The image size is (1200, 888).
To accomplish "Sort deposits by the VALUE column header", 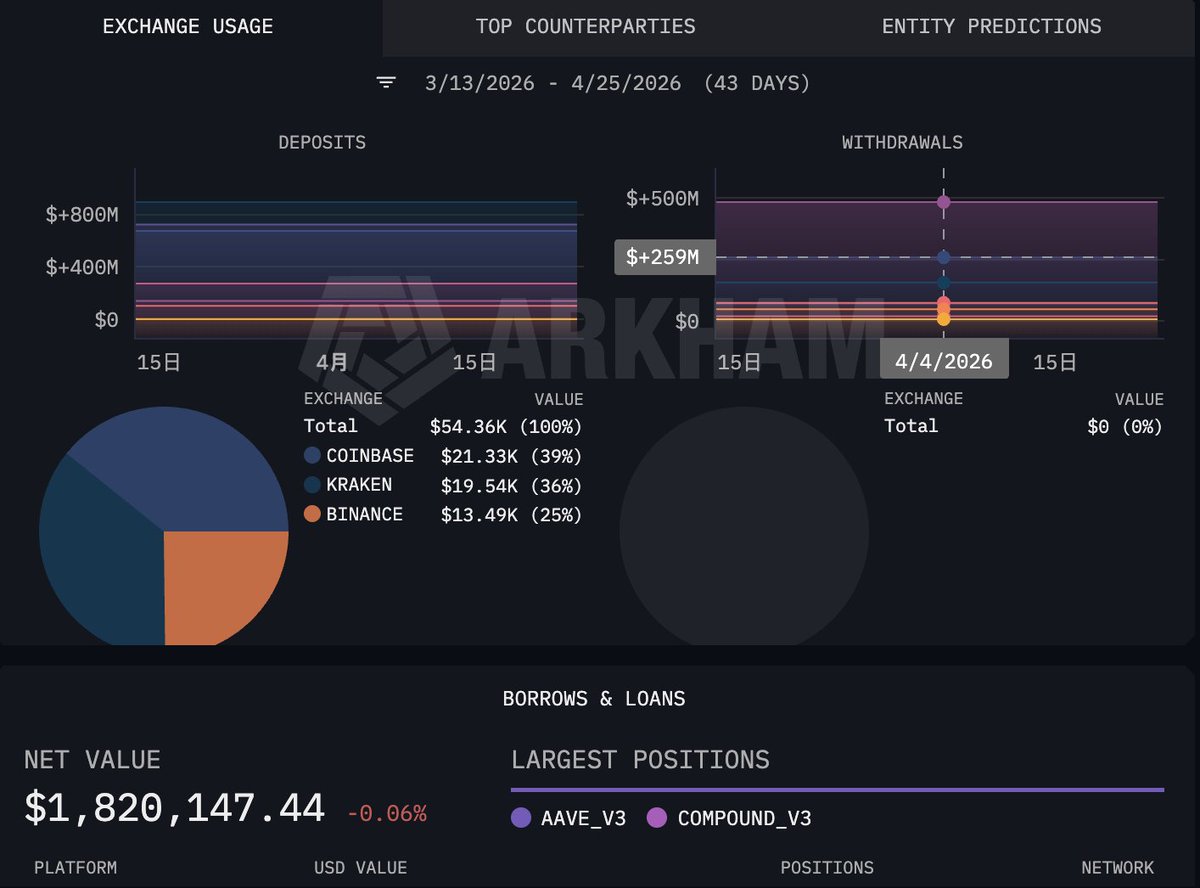I will 559,399.
